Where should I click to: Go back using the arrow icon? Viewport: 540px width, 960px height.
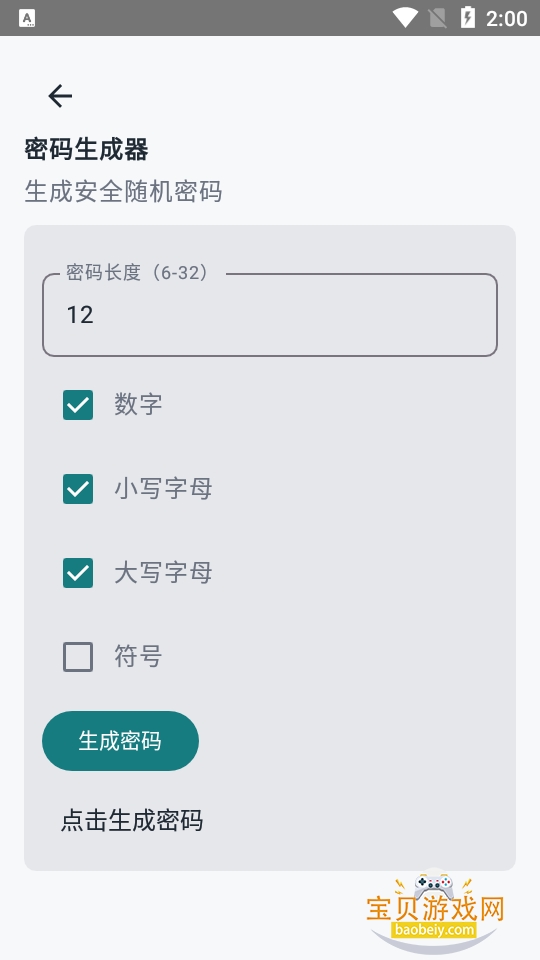coord(60,96)
